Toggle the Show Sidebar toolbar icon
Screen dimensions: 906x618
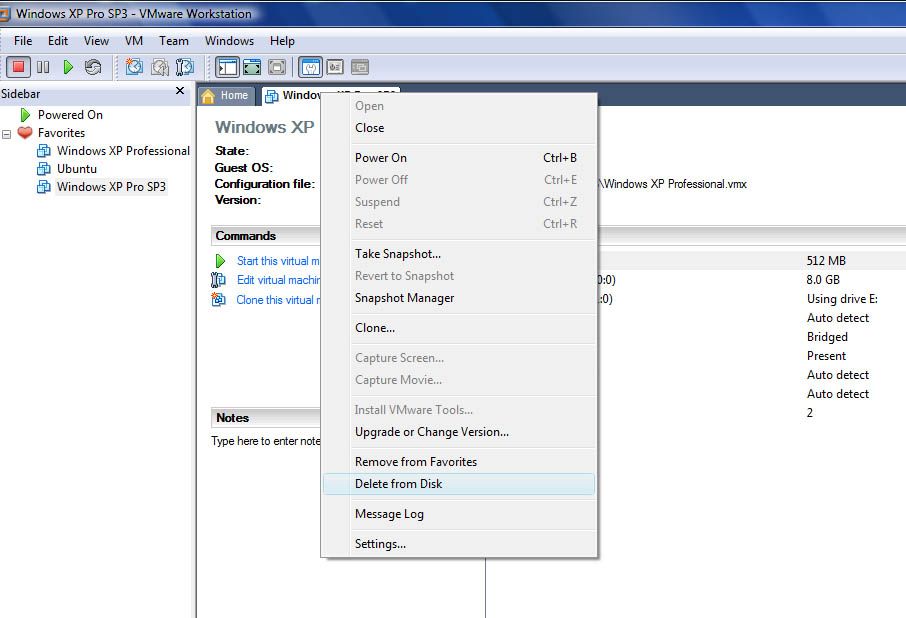point(227,67)
